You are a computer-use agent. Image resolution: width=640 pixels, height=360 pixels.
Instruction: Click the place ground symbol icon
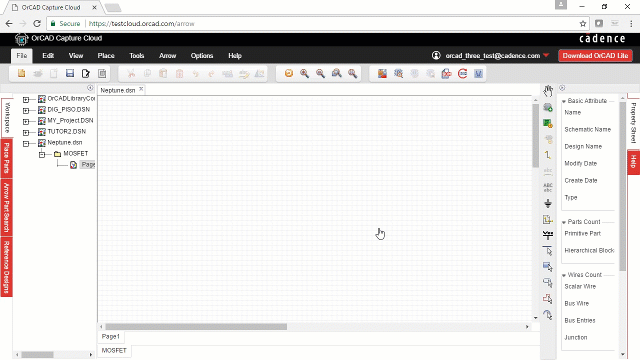pos(548,203)
